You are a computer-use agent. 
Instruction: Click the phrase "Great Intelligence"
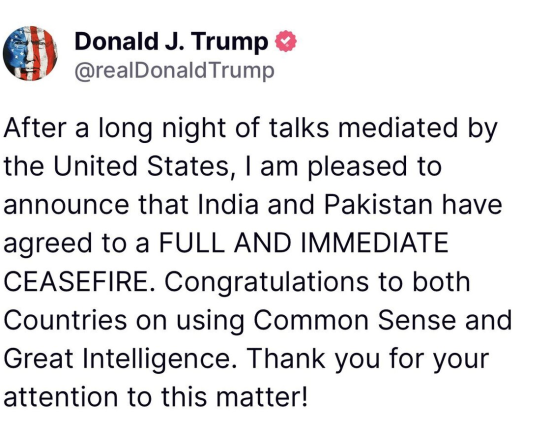coord(117,360)
